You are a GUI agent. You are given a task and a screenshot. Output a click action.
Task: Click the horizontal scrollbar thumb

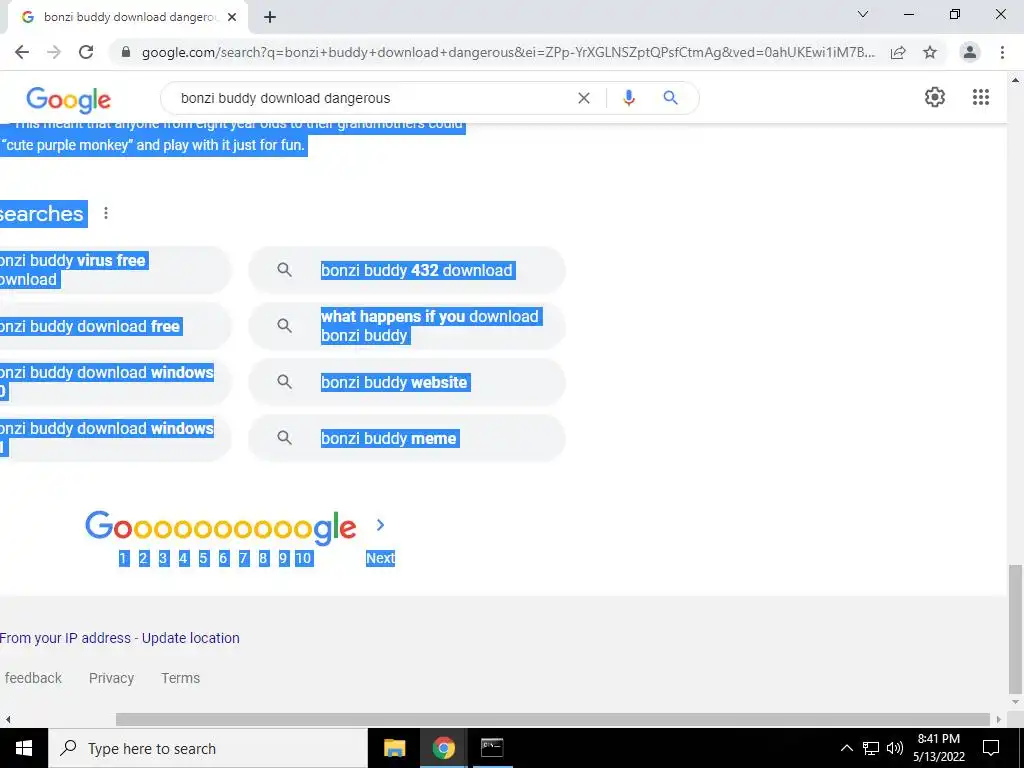552,719
